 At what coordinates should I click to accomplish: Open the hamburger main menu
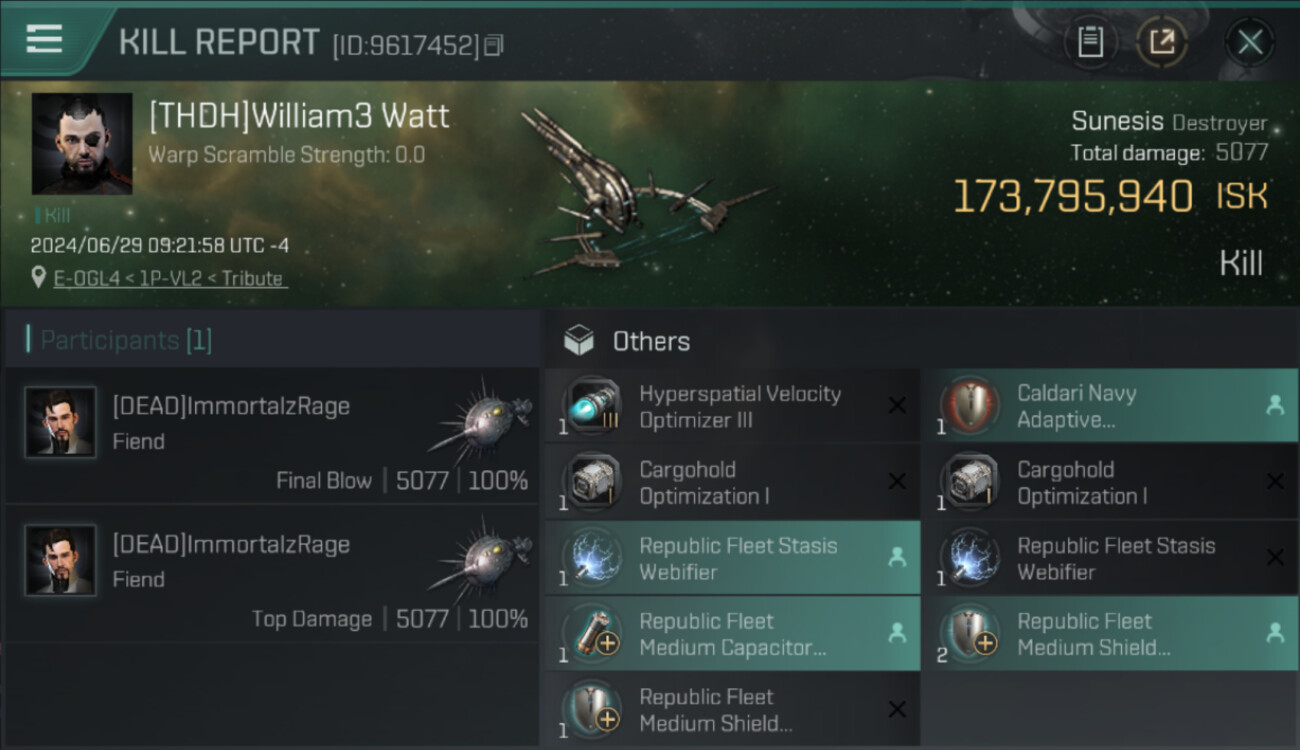(44, 40)
